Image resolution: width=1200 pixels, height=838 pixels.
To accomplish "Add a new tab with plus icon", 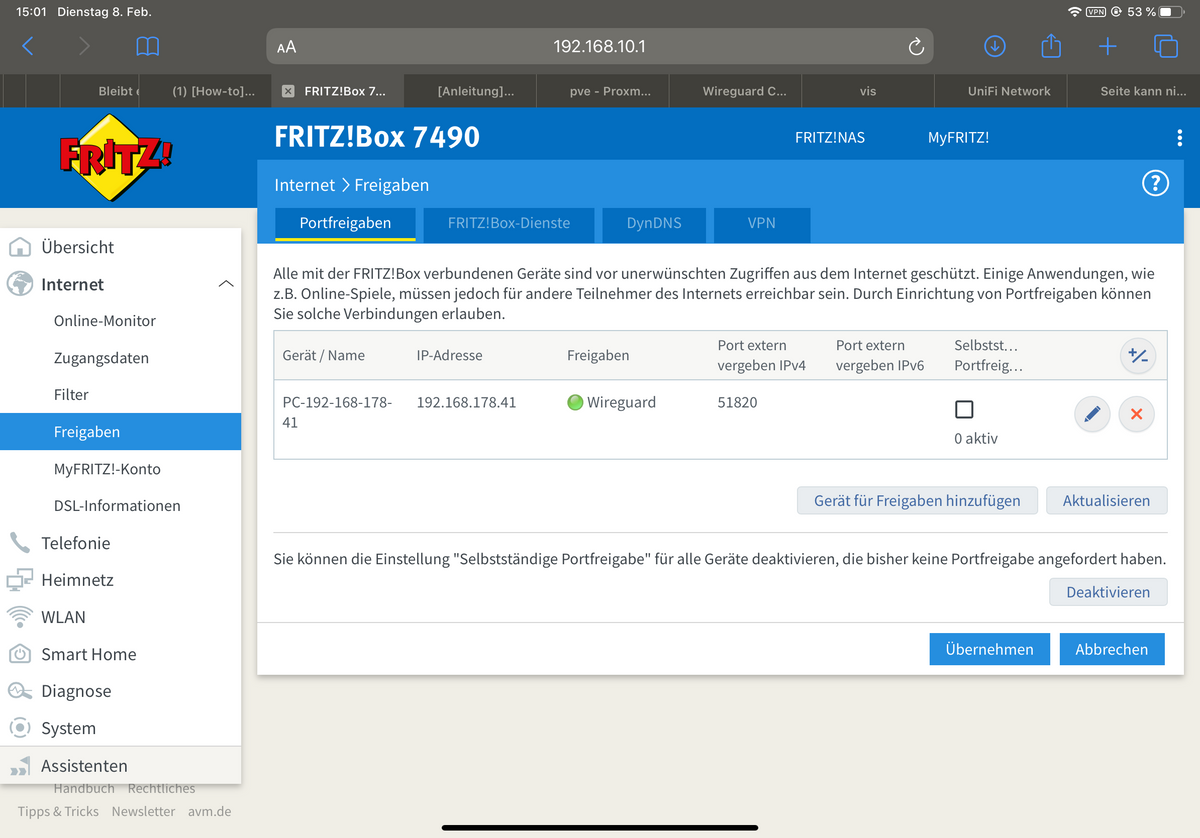I will 1107,46.
